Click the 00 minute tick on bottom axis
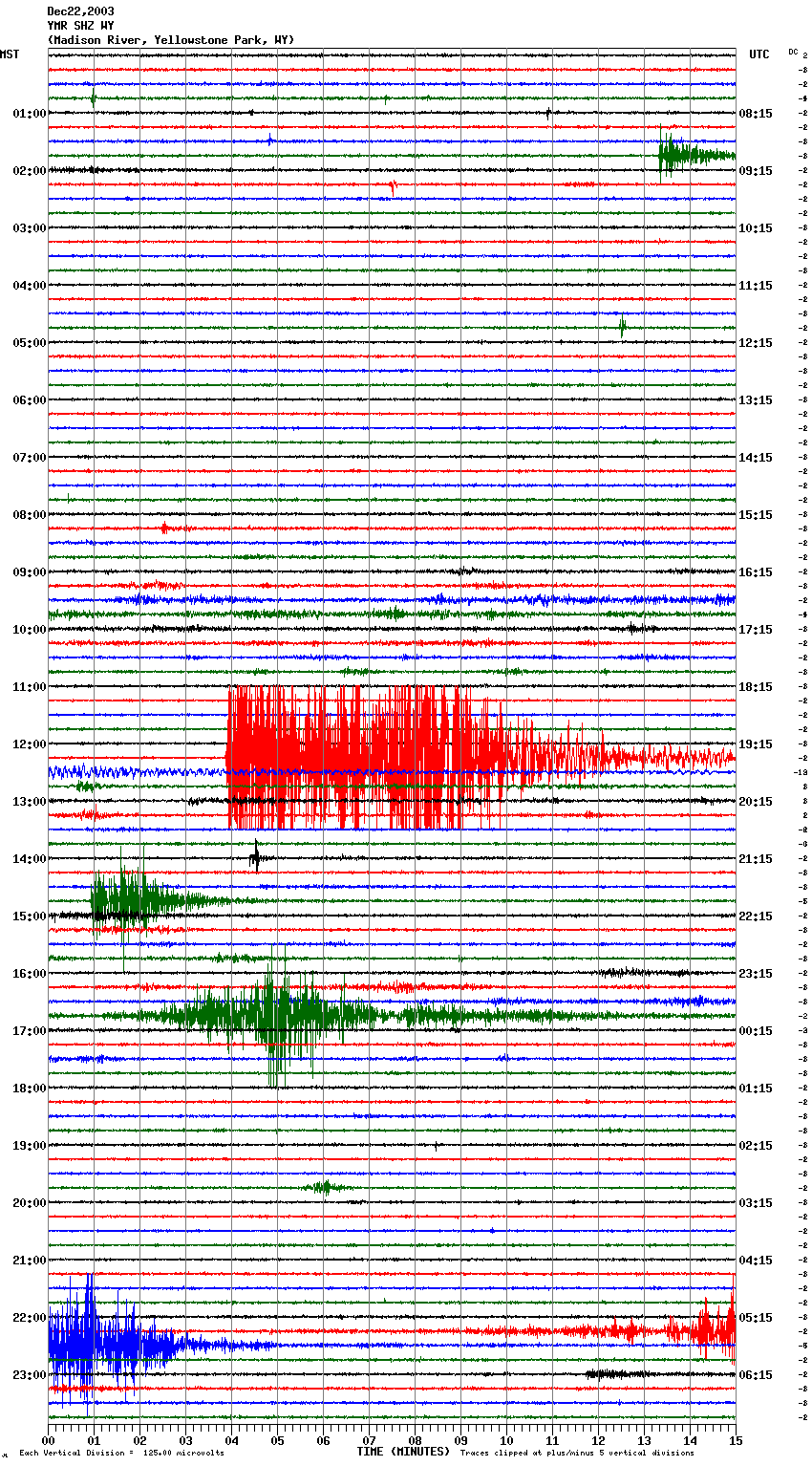Image resolution: width=812 pixels, height=1466 pixels. click(x=48, y=1440)
